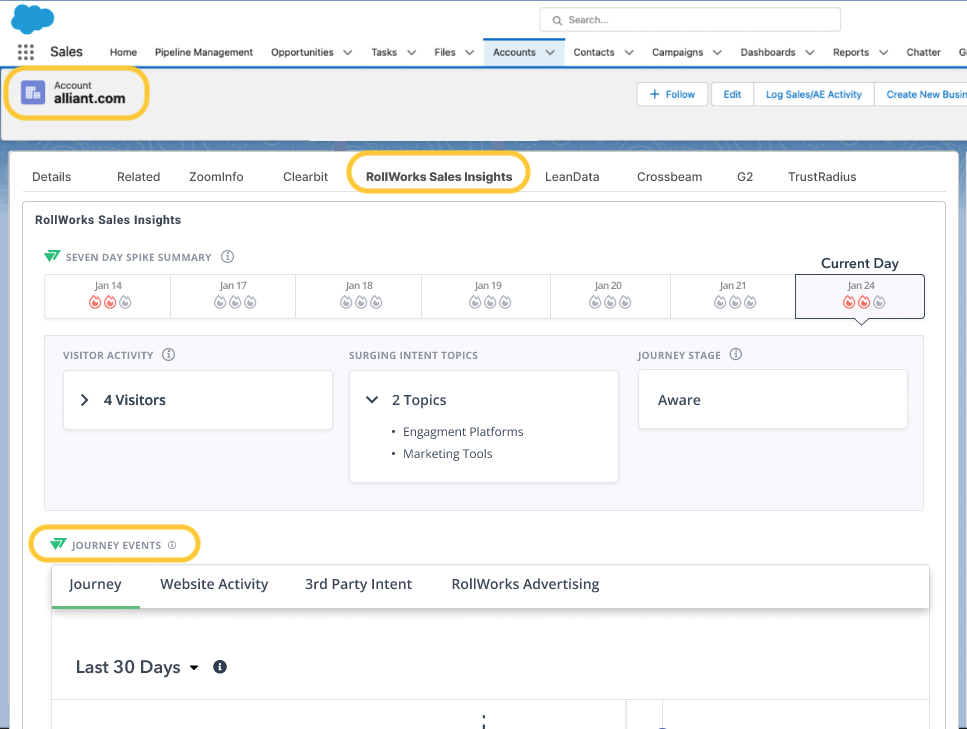
Task: Select the Journey events tab
Action: (95, 584)
